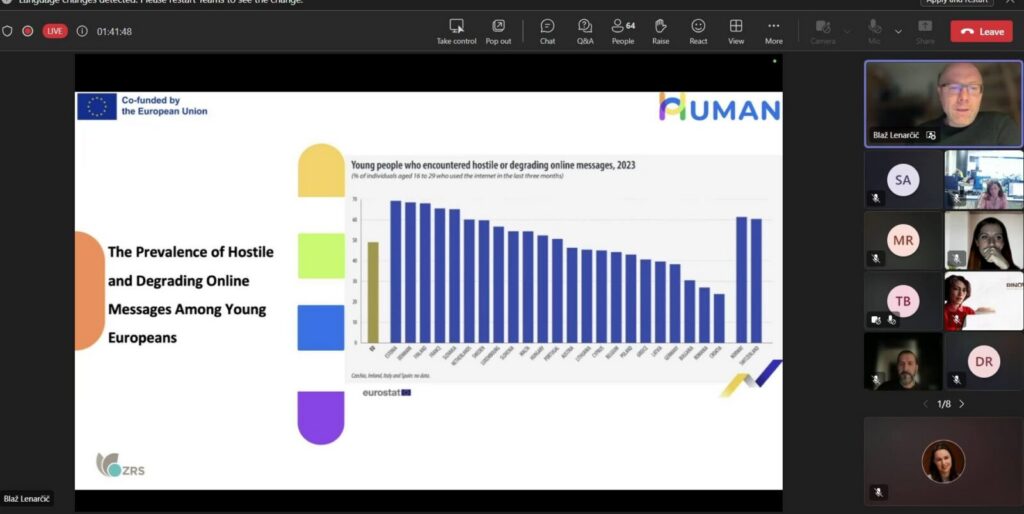The image size is (1024, 514).
Task: Expand the Mic options dropdown arrow
Action: [898, 31]
